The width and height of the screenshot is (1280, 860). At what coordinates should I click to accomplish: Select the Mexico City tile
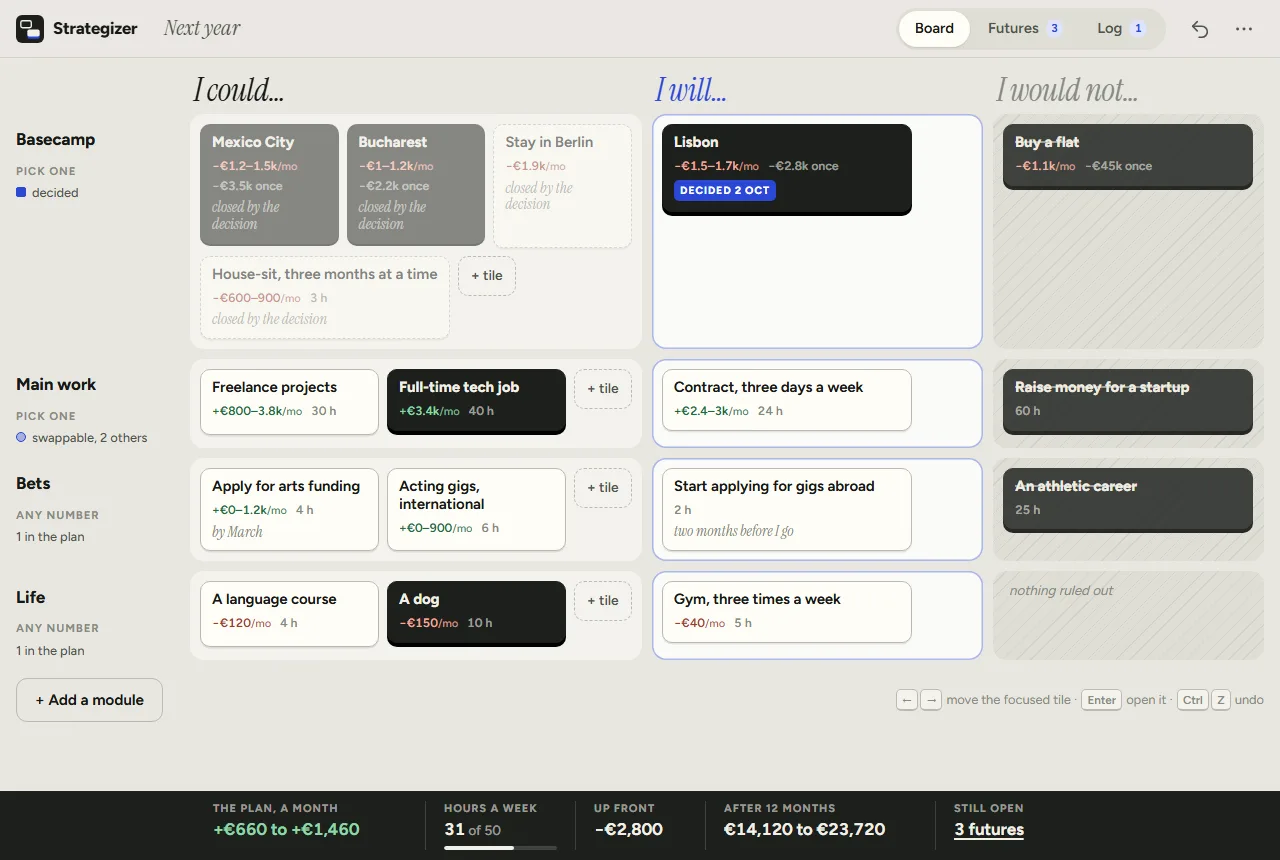pyautogui.click(x=269, y=184)
